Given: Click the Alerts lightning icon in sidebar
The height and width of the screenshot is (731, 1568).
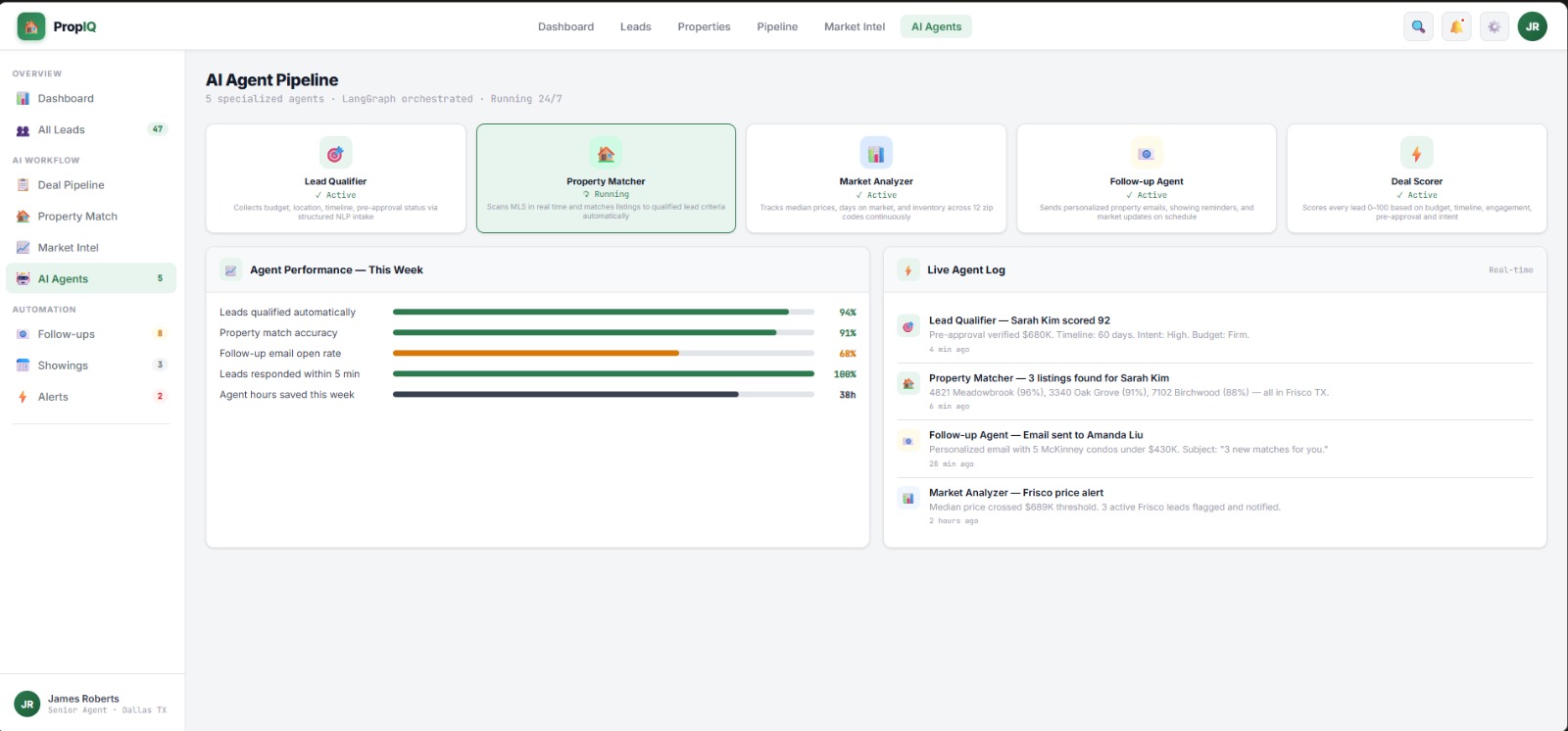Looking at the screenshot, I should pos(23,397).
